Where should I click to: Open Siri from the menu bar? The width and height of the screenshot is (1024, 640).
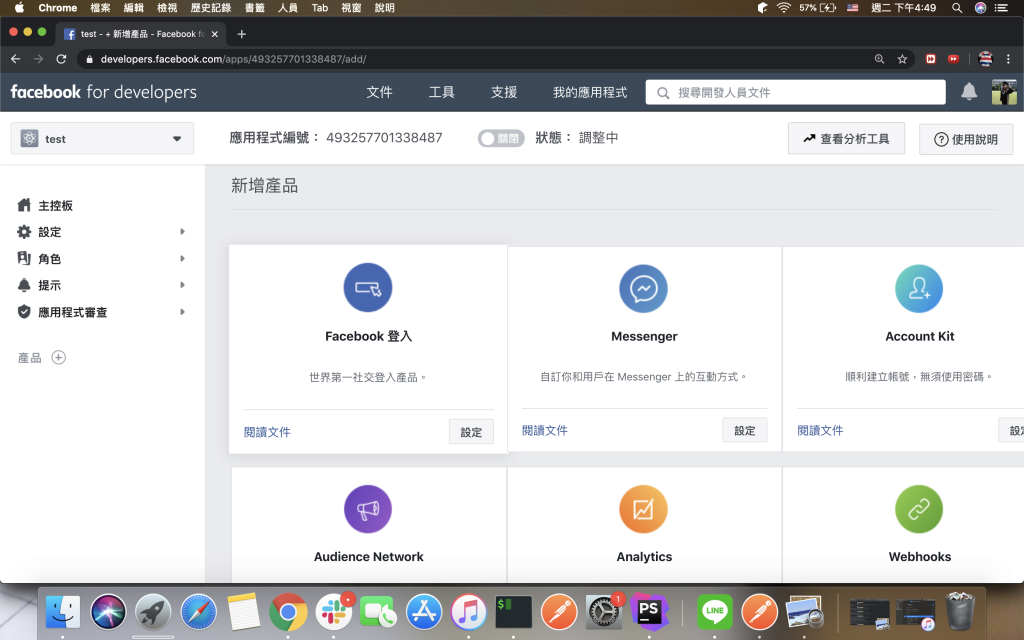coord(980,8)
